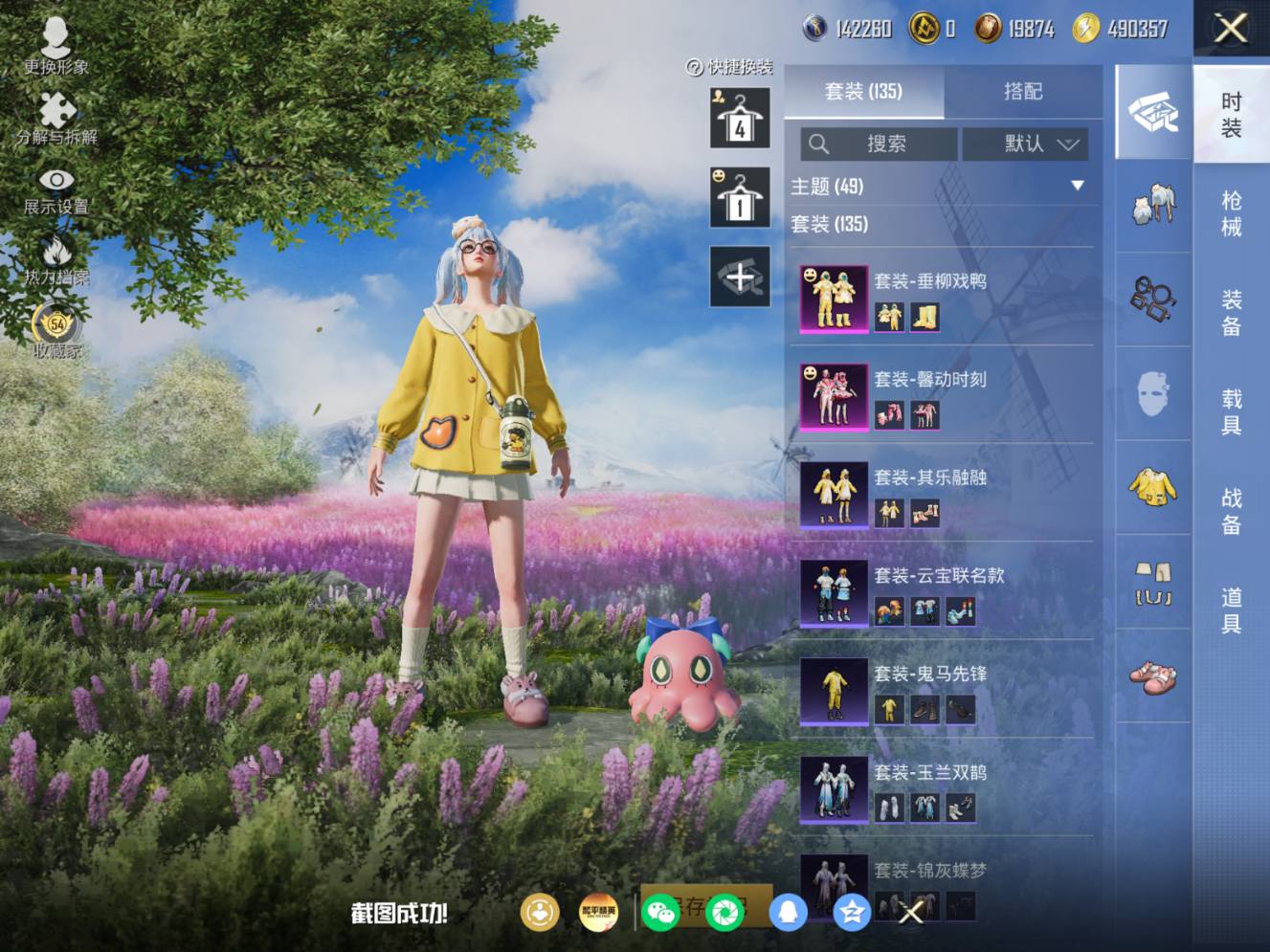Select the face mask category icon

[x=1153, y=392]
